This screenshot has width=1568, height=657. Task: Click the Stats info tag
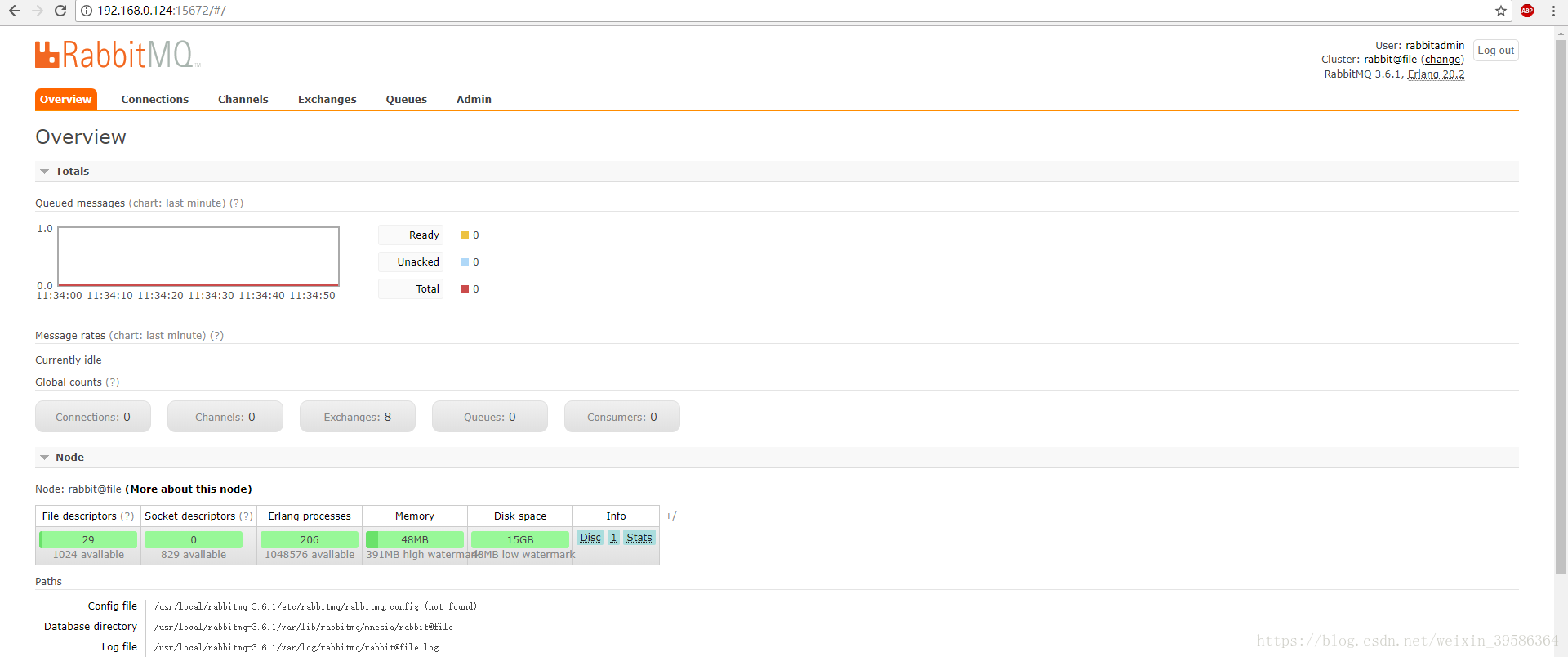tap(639, 538)
